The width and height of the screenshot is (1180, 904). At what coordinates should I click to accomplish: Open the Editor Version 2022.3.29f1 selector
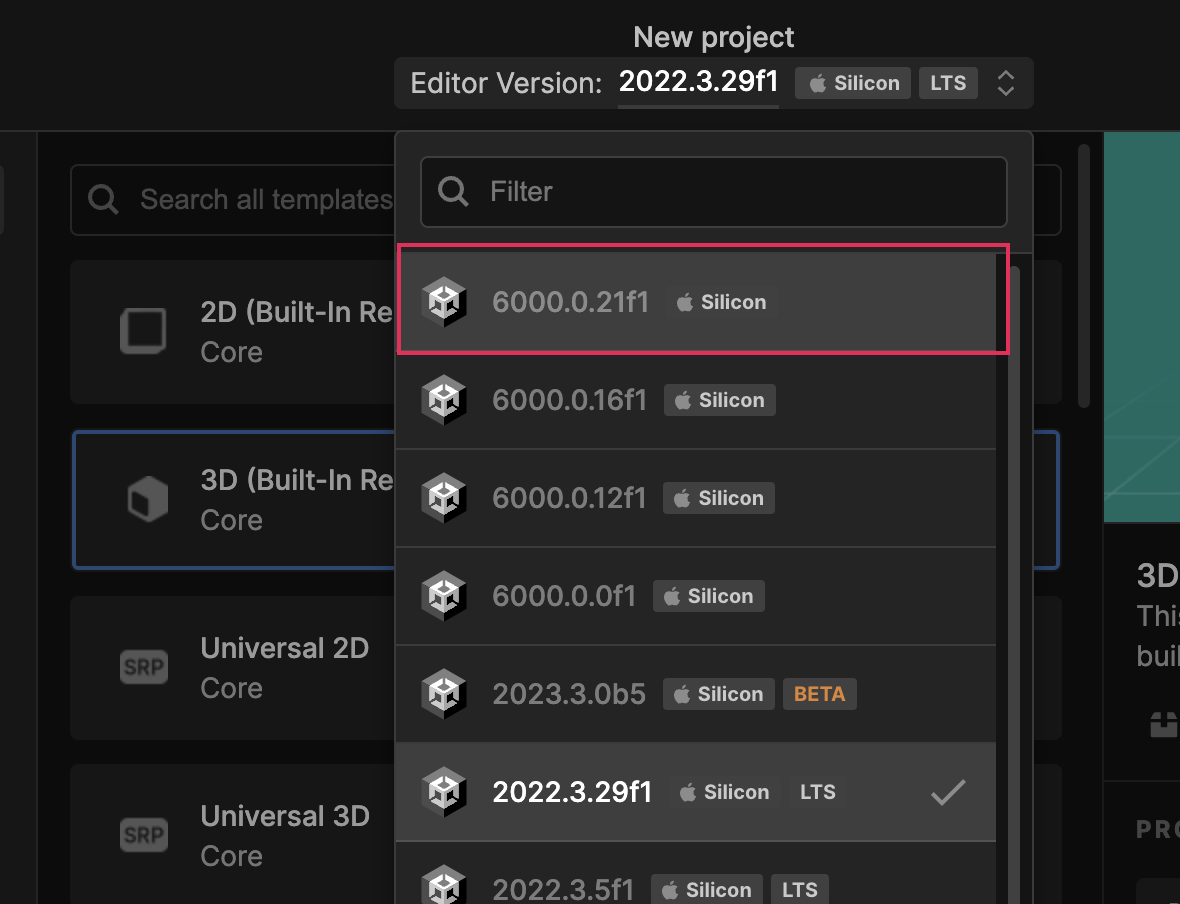pos(698,82)
